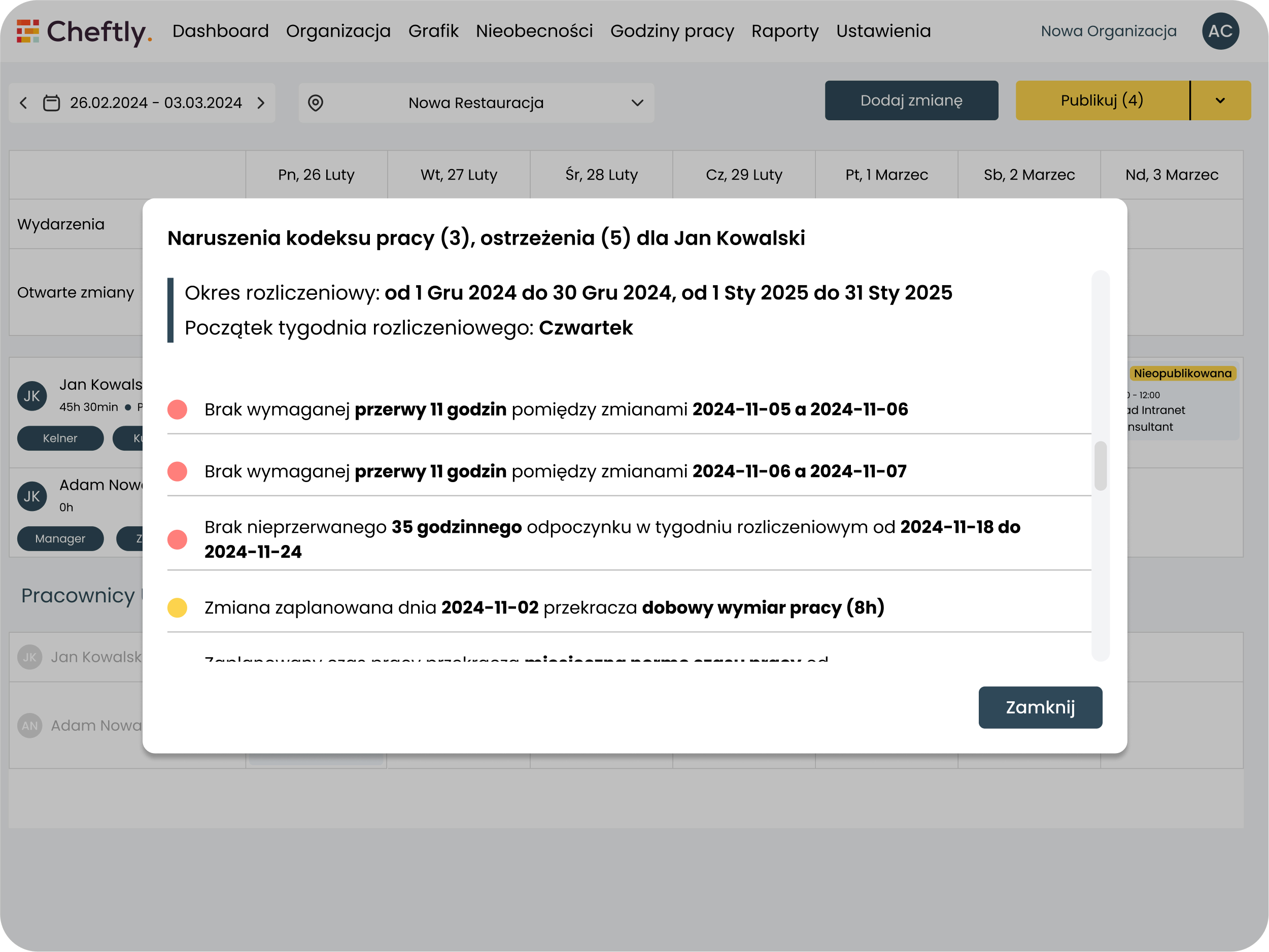Click Jan Kowalski's JK avatar in schedule
The width and height of the screenshot is (1269, 952).
coord(31,396)
